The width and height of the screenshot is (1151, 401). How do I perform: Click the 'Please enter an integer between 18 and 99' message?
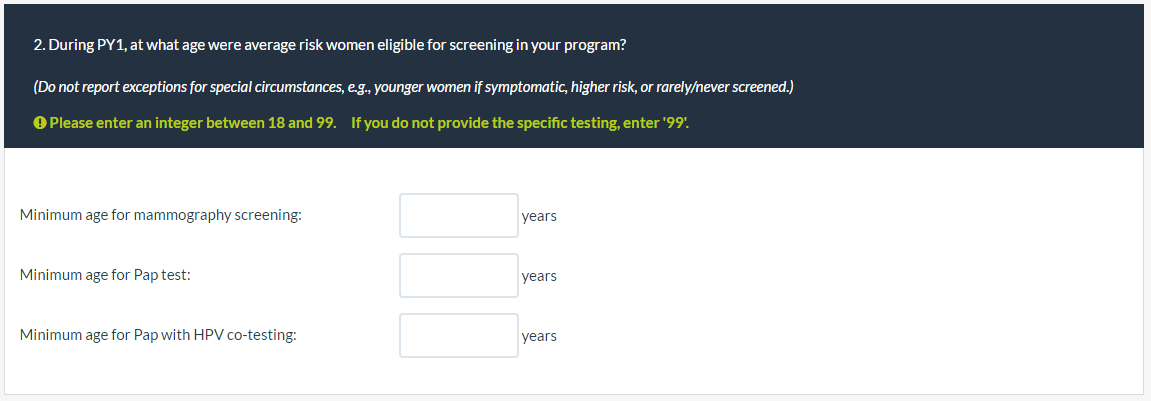pos(192,123)
